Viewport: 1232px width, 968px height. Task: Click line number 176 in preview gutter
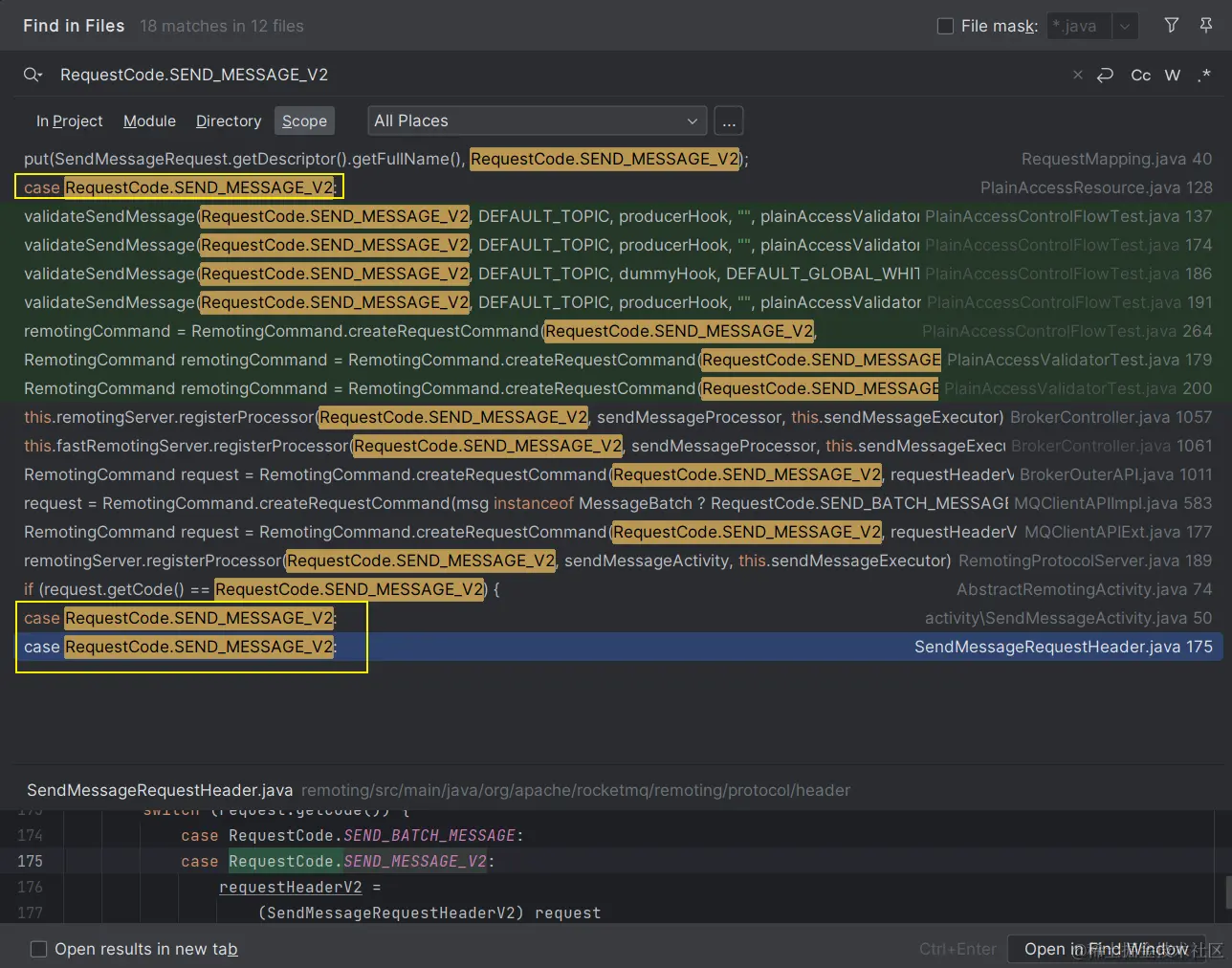click(31, 887)
